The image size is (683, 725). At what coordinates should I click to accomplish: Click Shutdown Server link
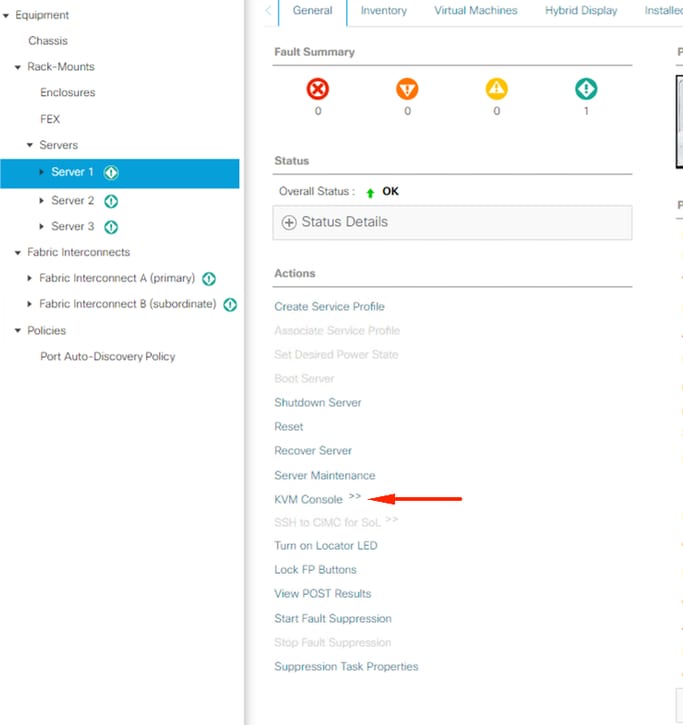pos(318,403)
